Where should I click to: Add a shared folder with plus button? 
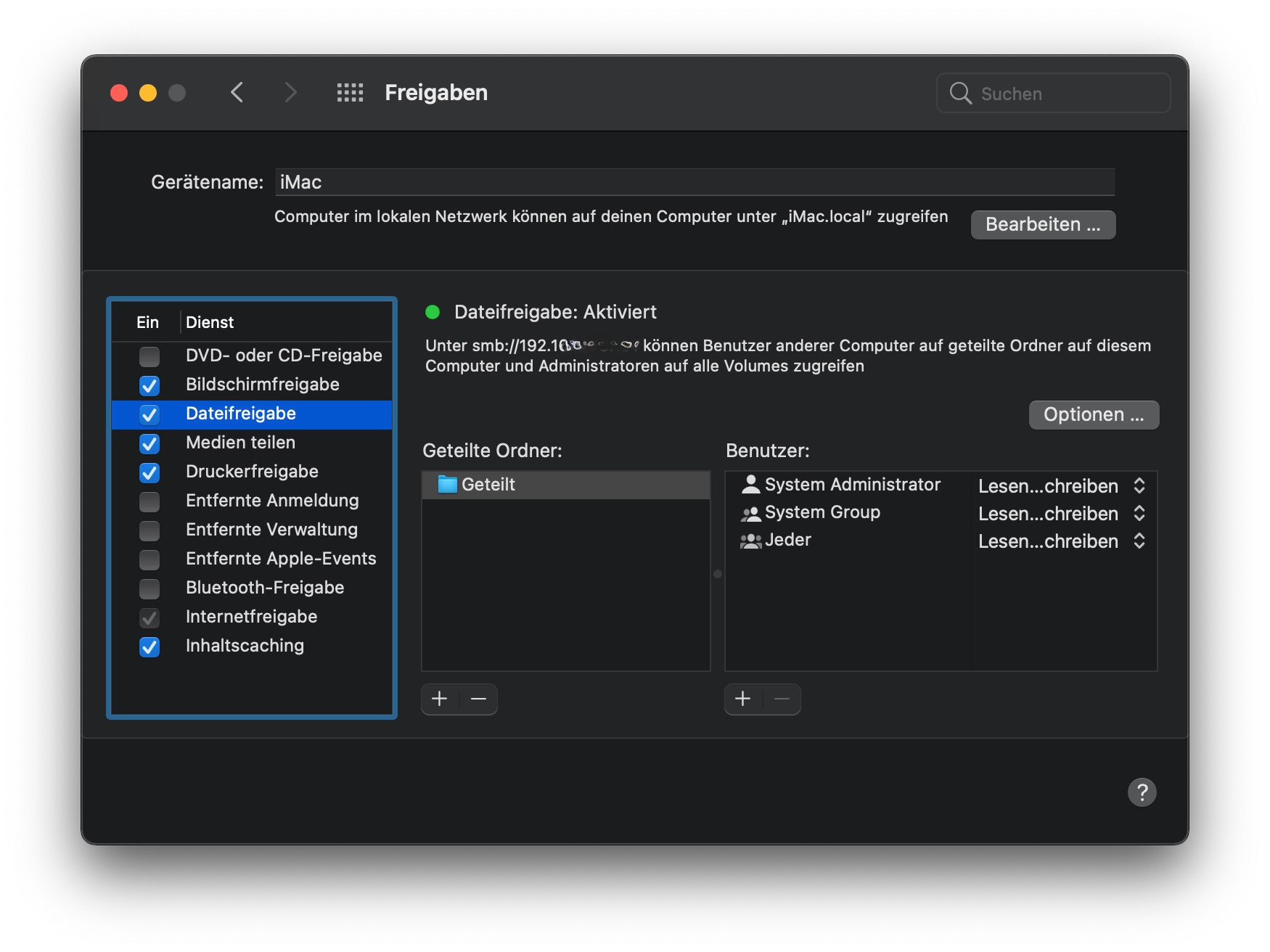pyautogui.click(x=440, y=699)
